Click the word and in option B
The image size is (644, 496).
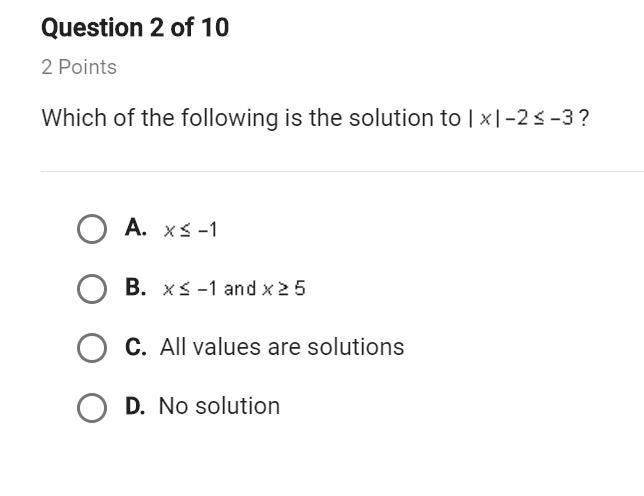[240, 288]
